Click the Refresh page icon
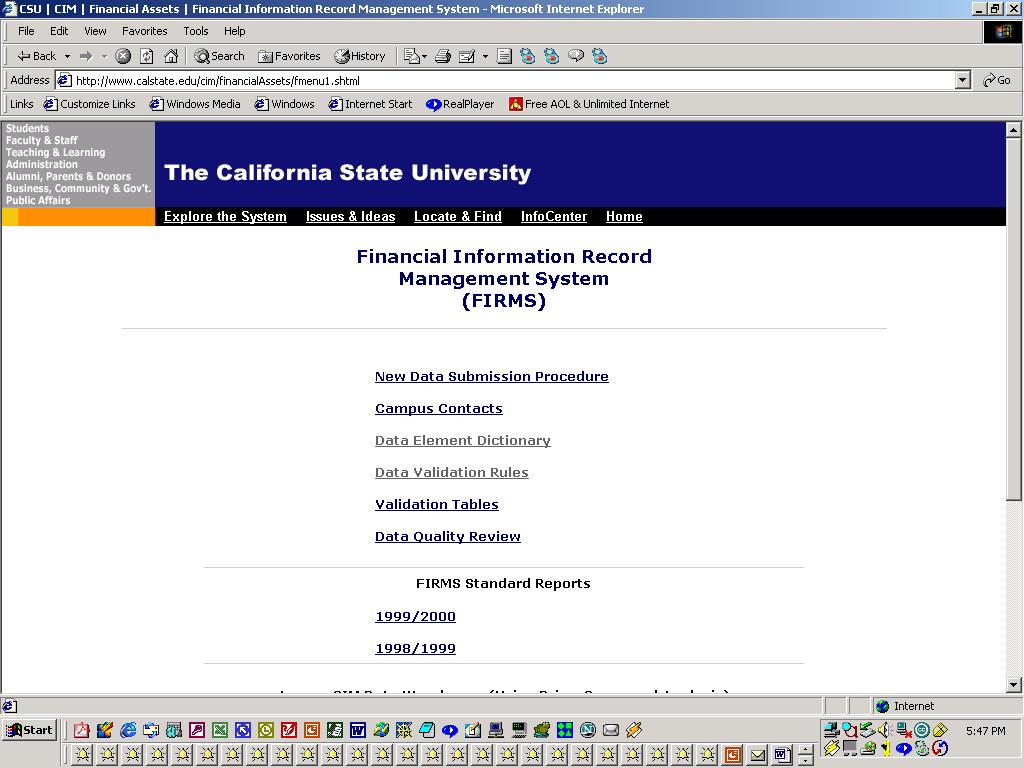 click(147, 56)
